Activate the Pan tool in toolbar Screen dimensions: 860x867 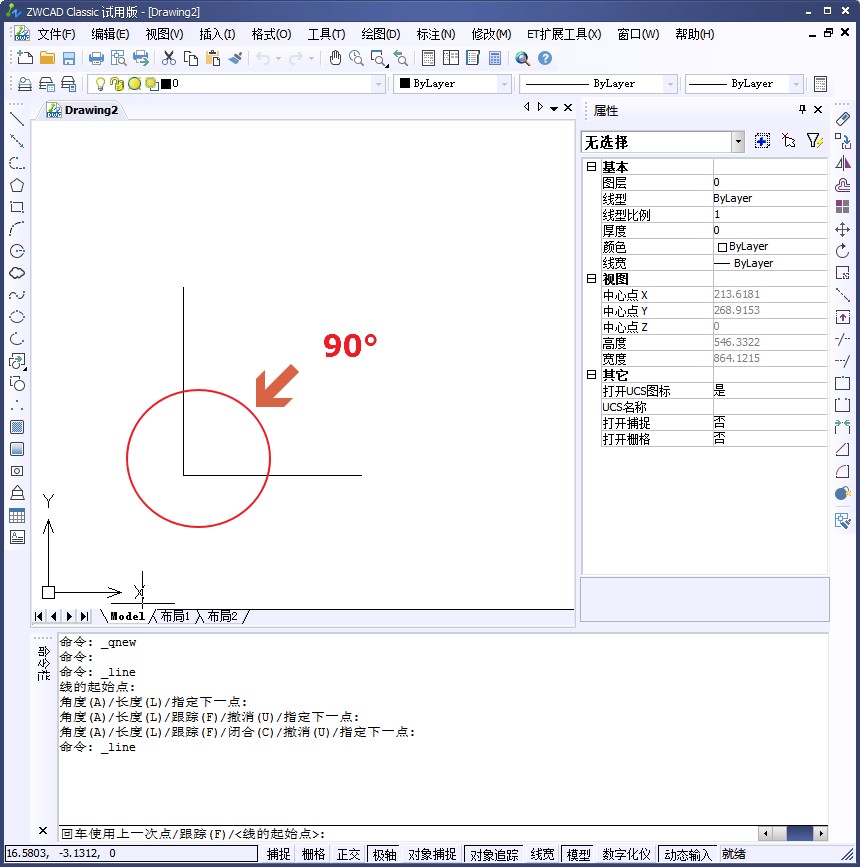(x=335, y=57)
